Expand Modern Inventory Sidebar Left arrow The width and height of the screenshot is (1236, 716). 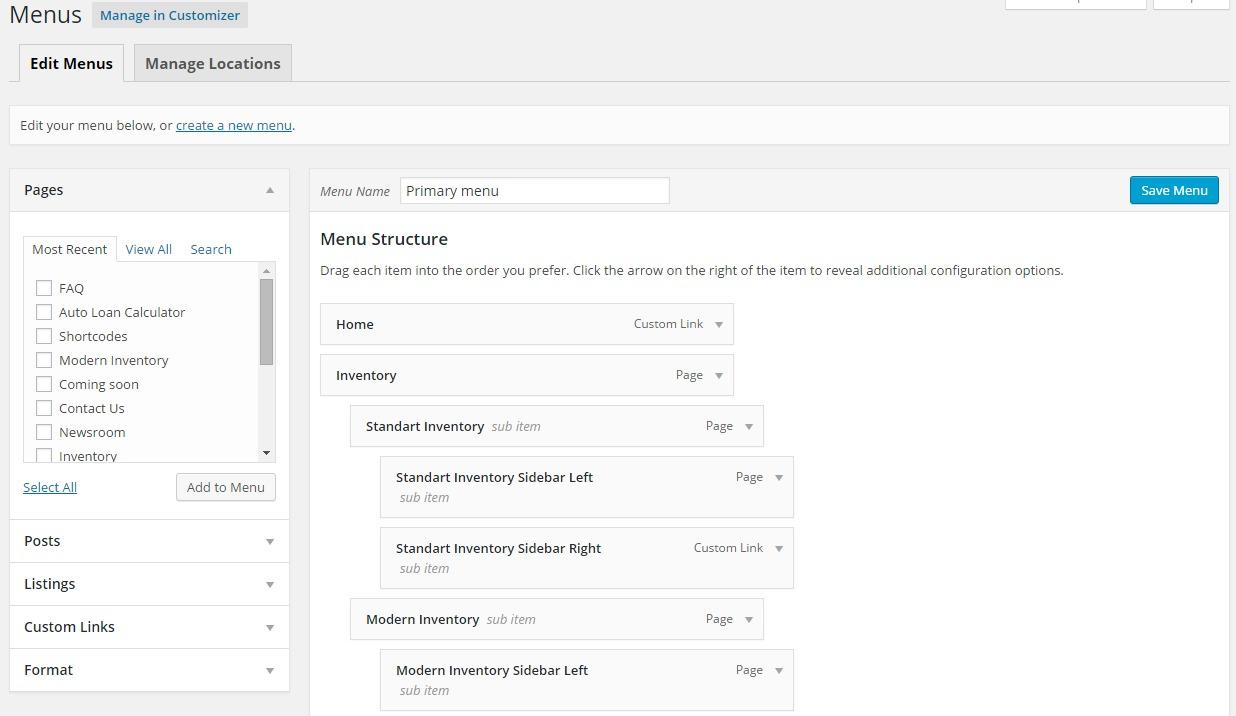778,671
